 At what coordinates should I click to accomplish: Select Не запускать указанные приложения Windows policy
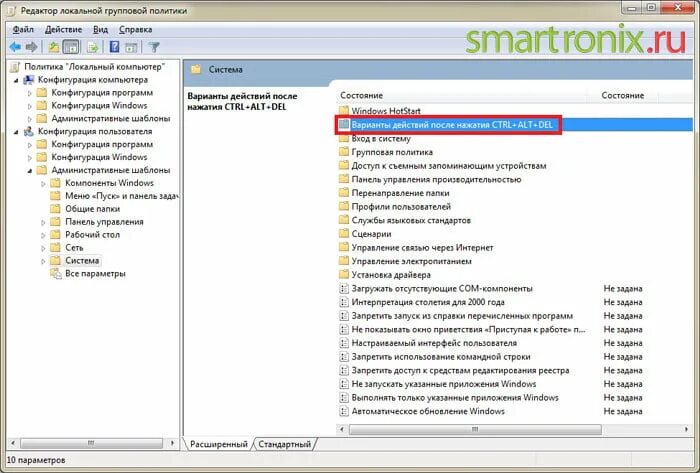(x=444, y=384)
